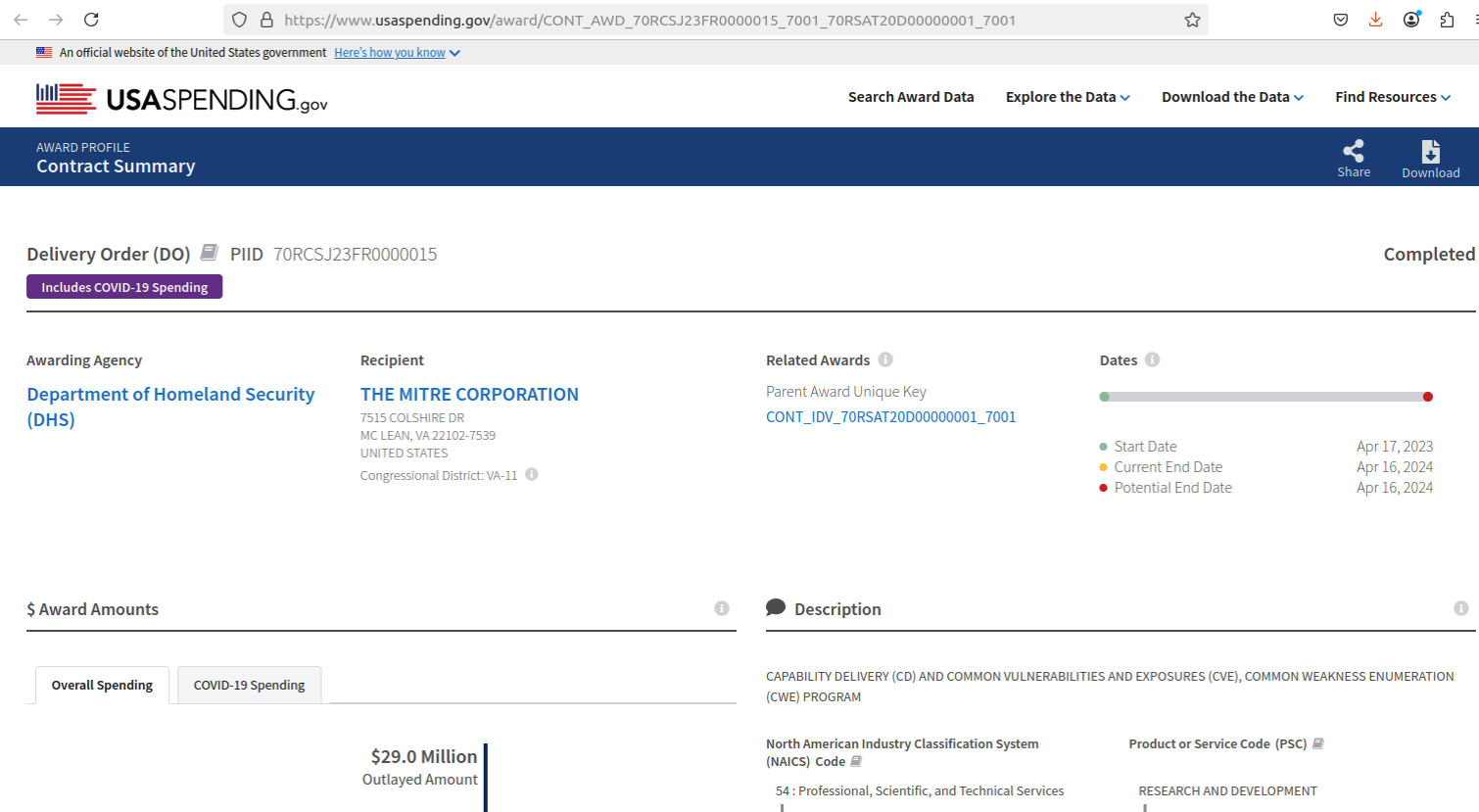Expand the Find Resources menu
Viewport: 1479px width, 812px height.
click(1393, 97)
